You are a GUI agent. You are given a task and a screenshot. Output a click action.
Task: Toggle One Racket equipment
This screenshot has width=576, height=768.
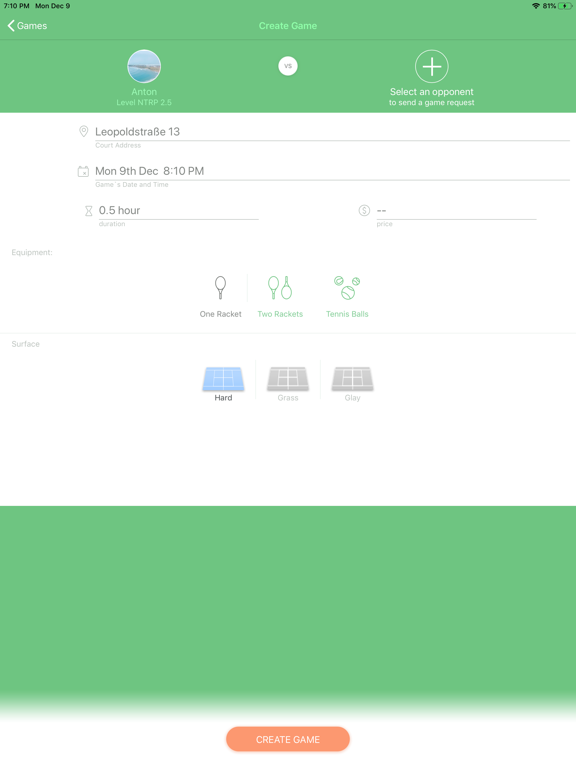(x=220, y=297)
